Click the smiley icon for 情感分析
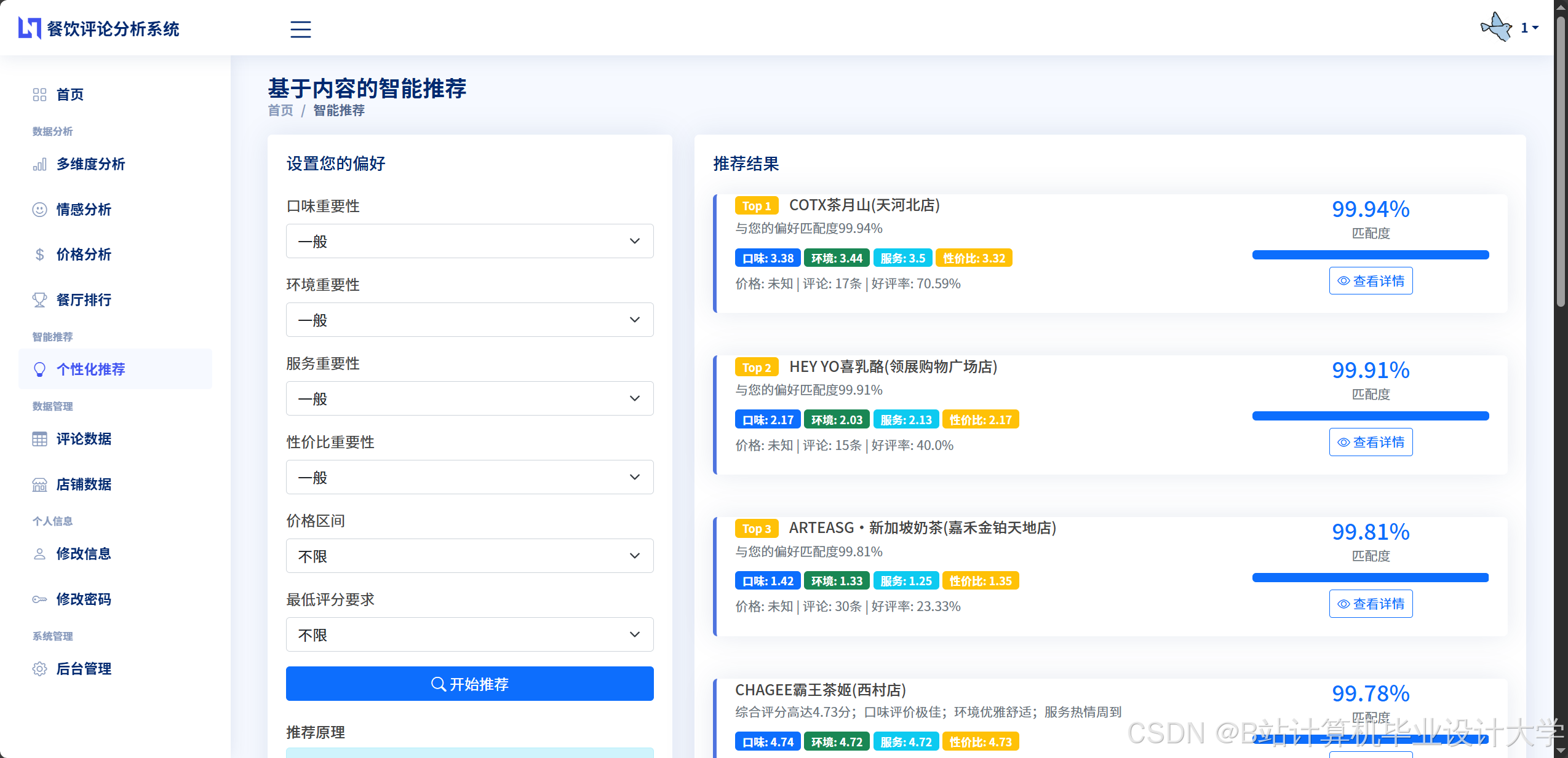The width and height of the screenshot is (1568, 758). [39, 210]
